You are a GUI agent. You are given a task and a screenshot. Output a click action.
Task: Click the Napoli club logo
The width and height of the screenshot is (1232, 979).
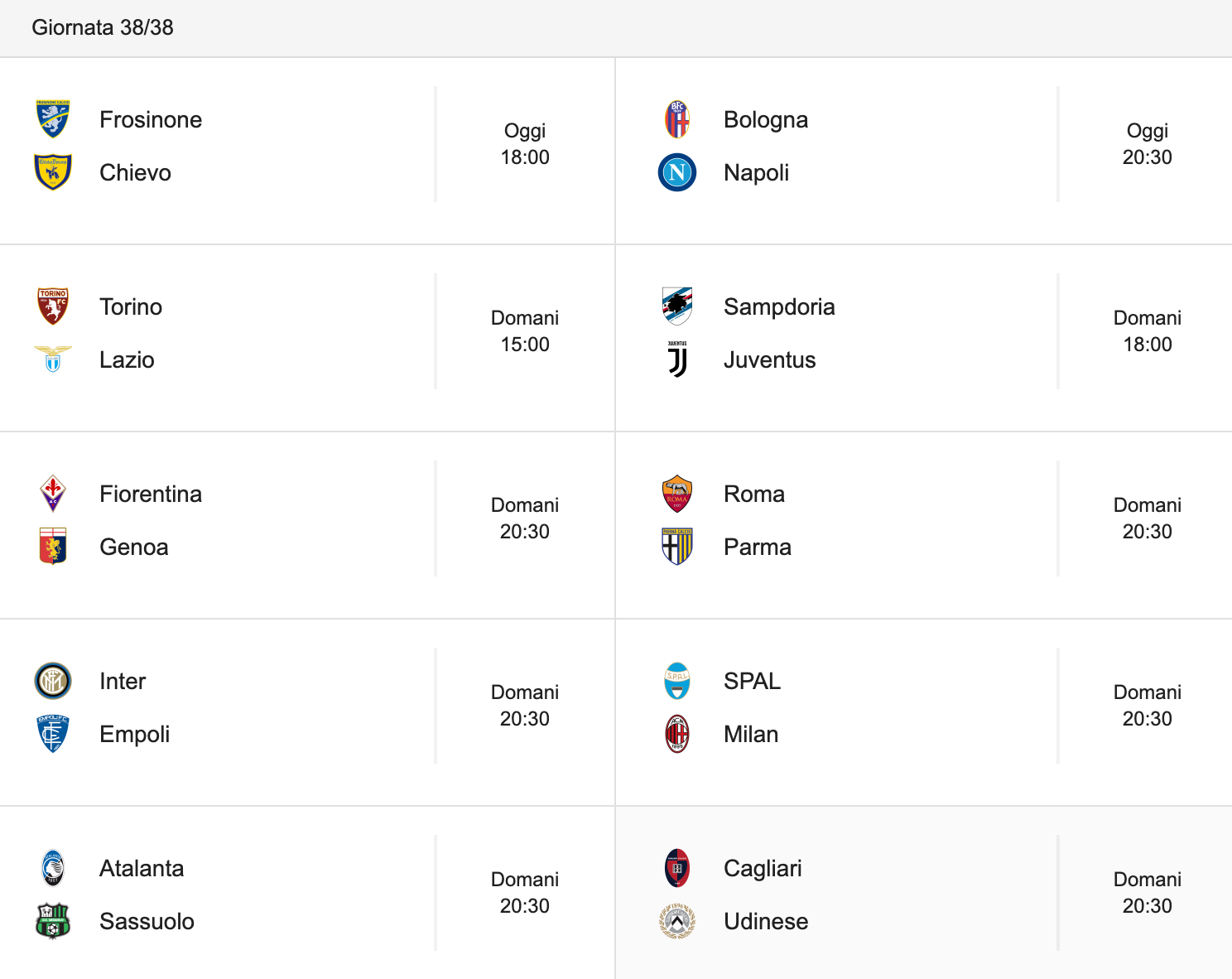(677, 172)
